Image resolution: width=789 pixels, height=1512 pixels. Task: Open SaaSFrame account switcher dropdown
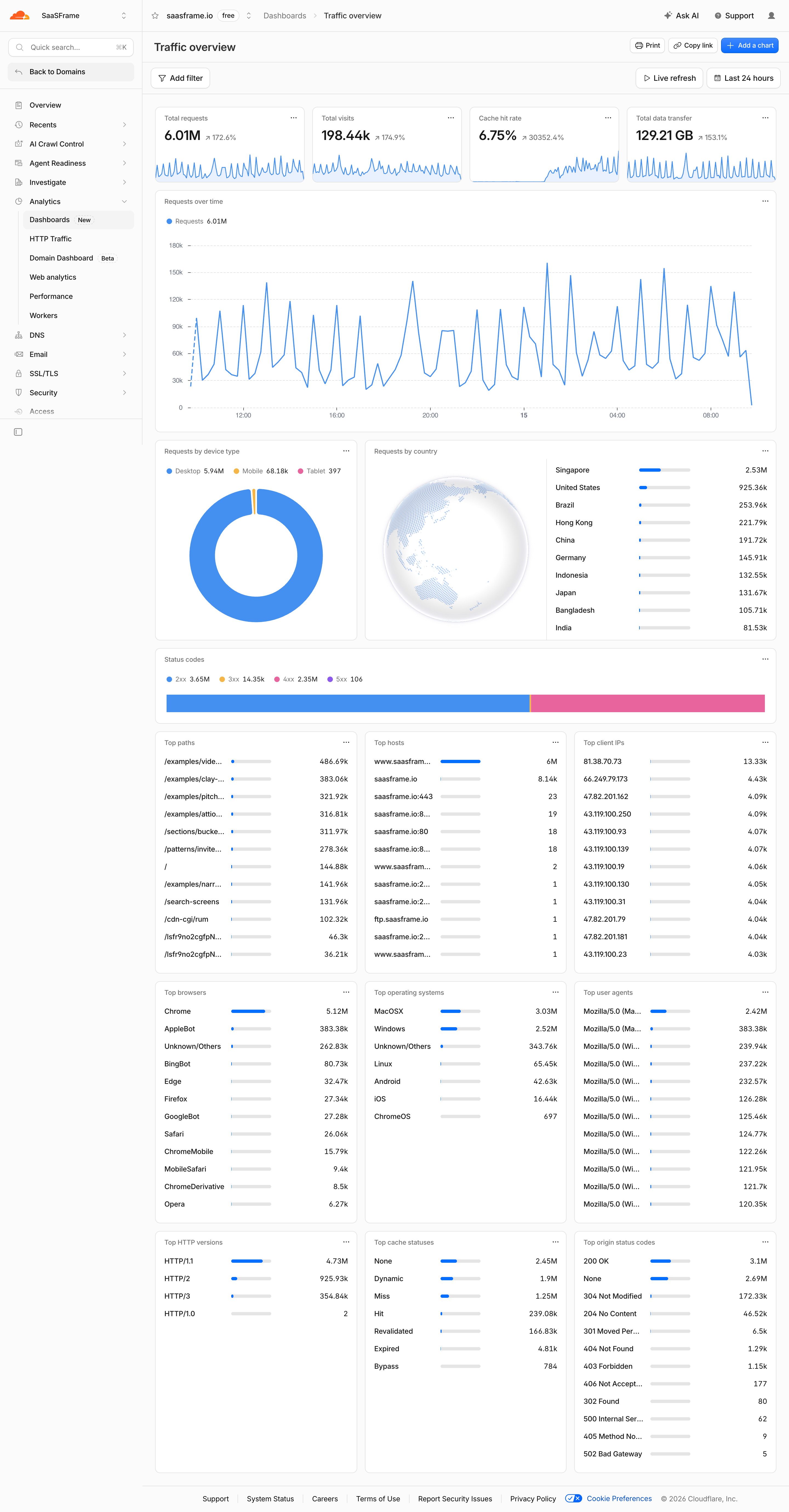[x=124, y=16]
